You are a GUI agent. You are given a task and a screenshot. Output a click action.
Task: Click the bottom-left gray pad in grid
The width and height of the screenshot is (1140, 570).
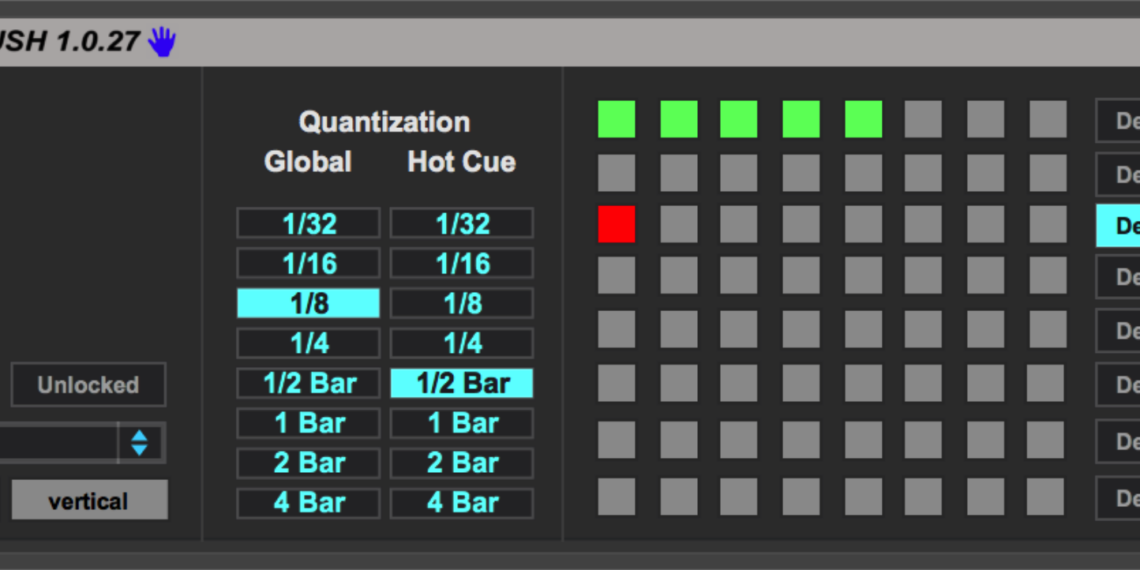click(616, 496)
